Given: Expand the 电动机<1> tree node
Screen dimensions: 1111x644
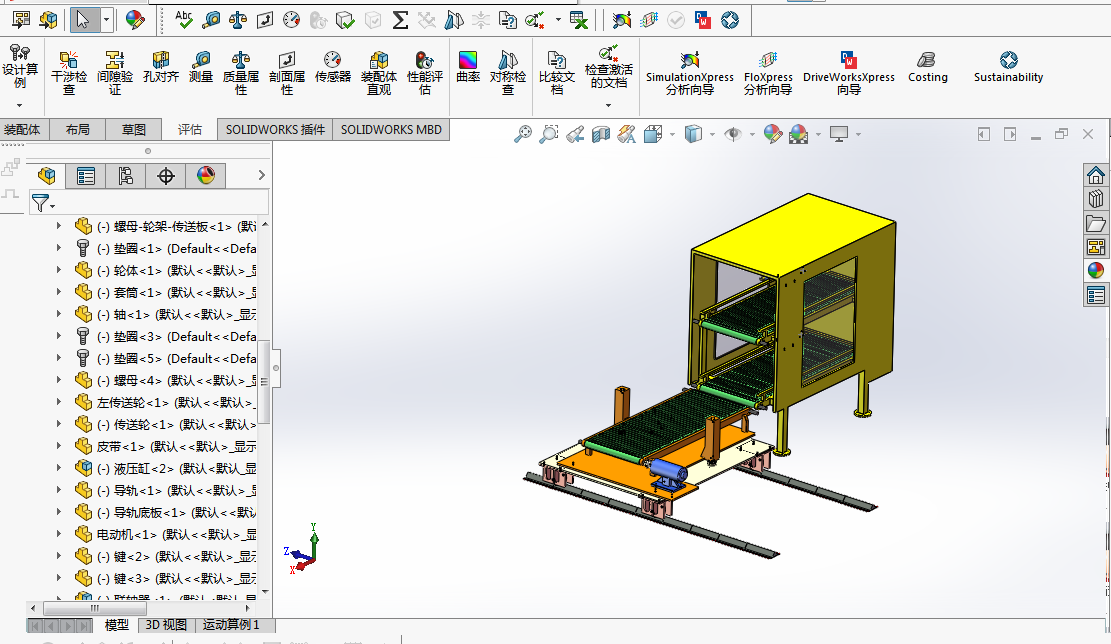Looking at the screenshot, I should tap(59, 533).
